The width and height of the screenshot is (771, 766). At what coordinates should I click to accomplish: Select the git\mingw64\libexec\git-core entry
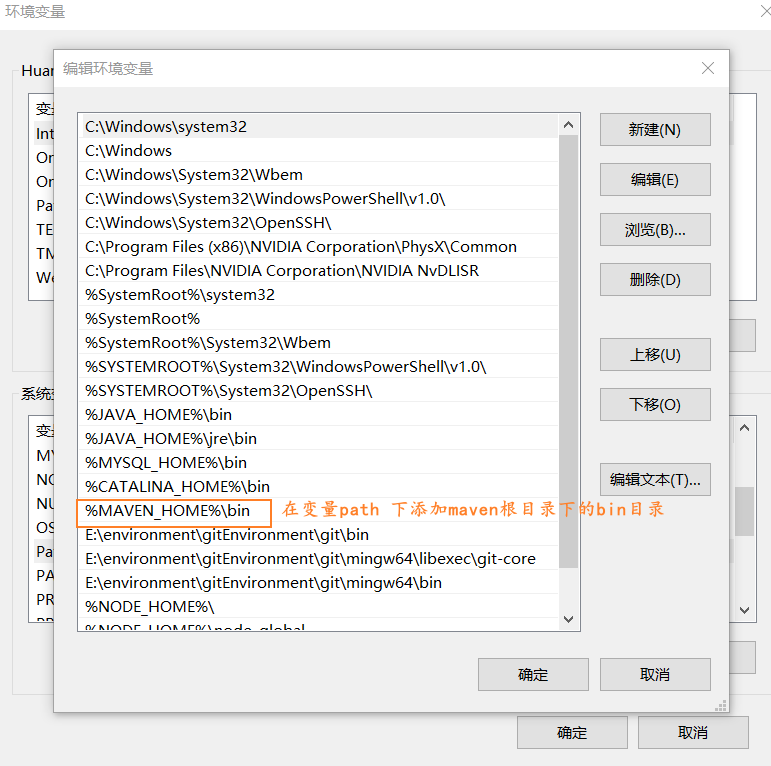point(319,559)
